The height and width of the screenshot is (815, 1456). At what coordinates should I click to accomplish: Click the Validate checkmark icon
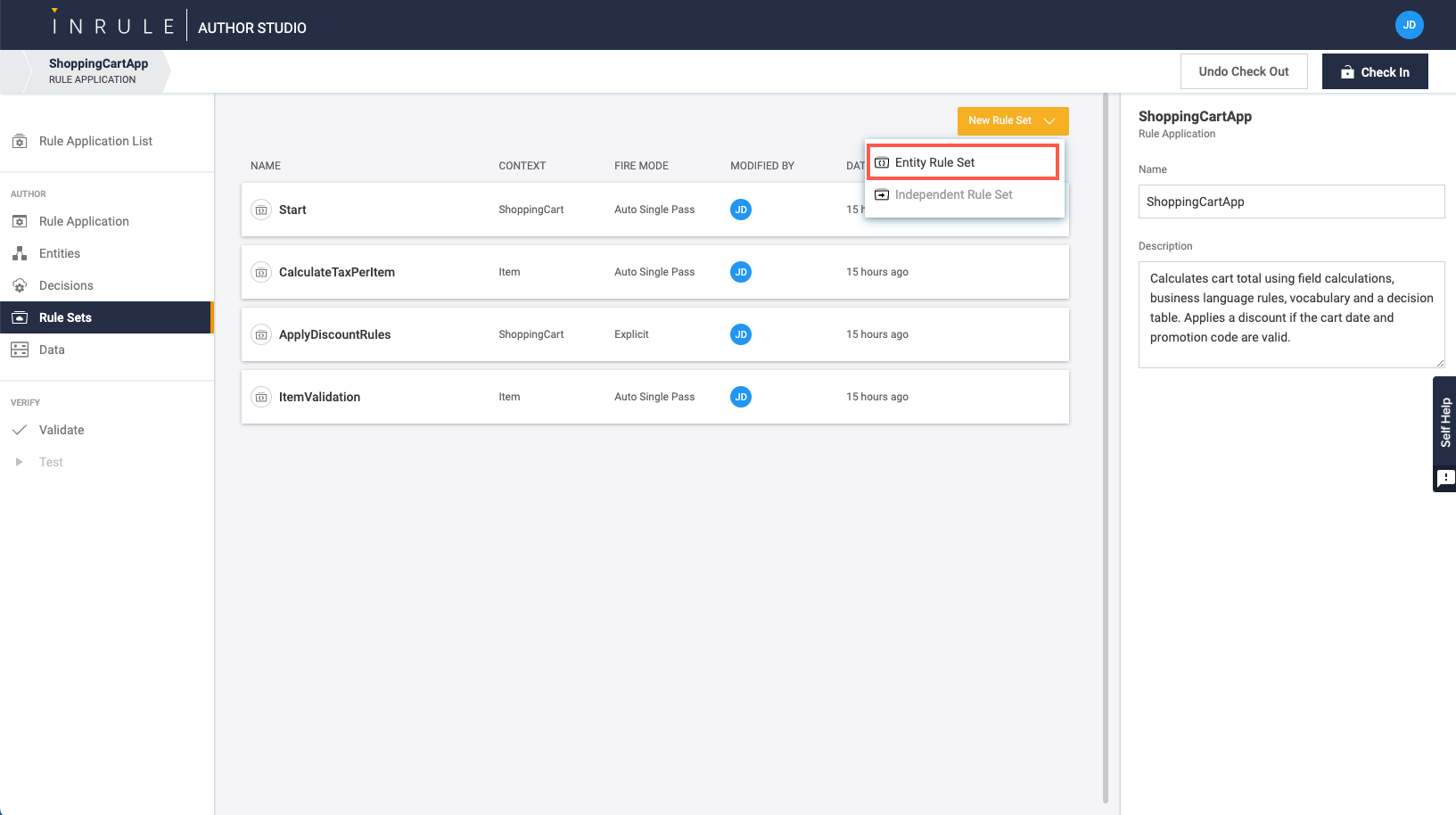point(20,430)
